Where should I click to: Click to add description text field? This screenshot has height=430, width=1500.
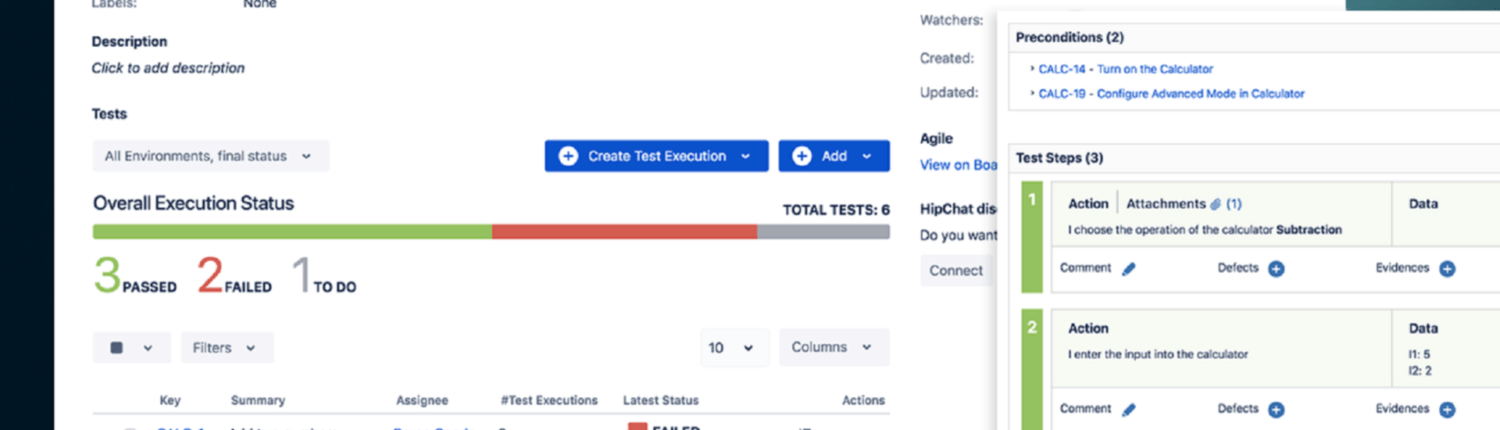click(168, 68)
